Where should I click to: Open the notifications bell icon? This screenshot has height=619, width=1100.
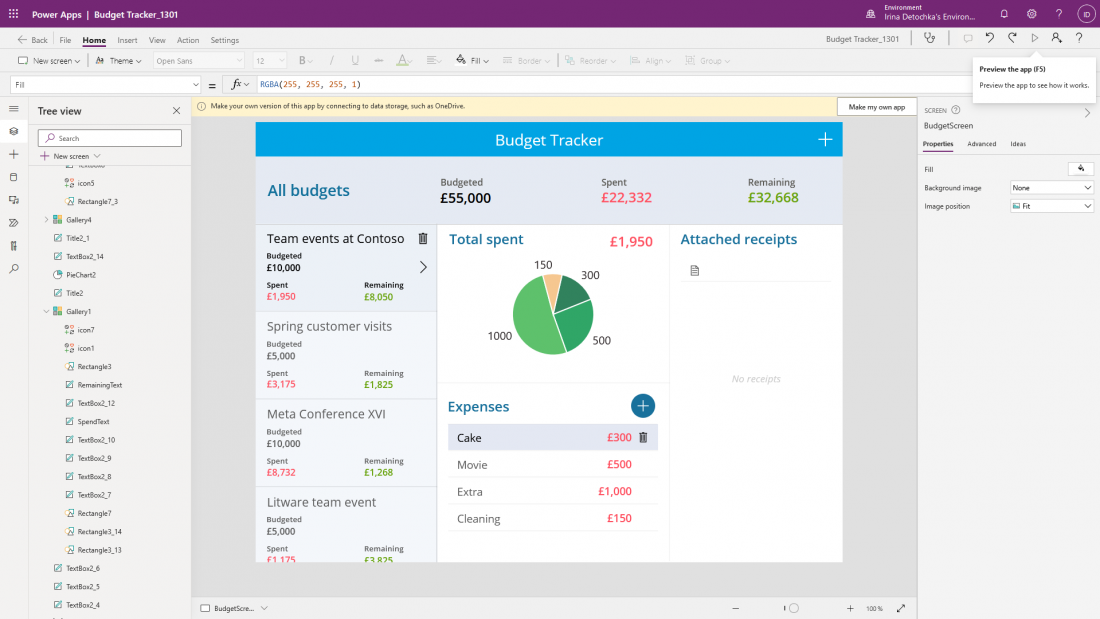1004,14
